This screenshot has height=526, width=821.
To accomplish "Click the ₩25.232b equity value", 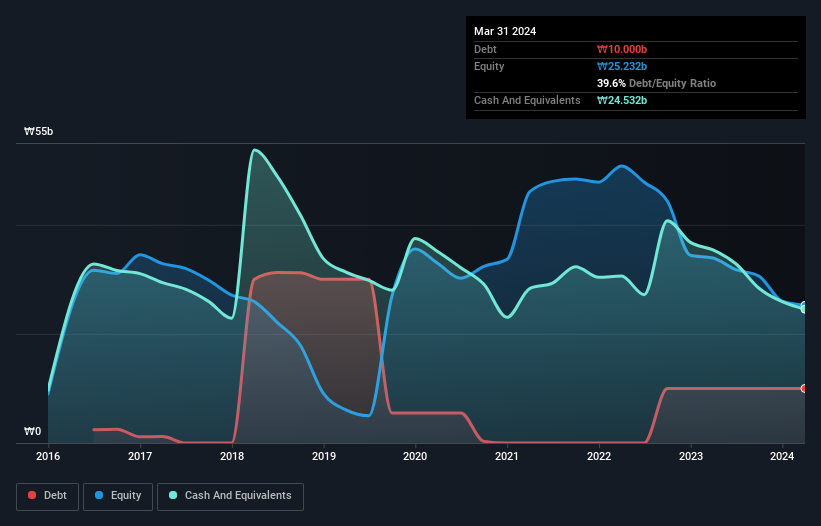I will click(622, 66).
